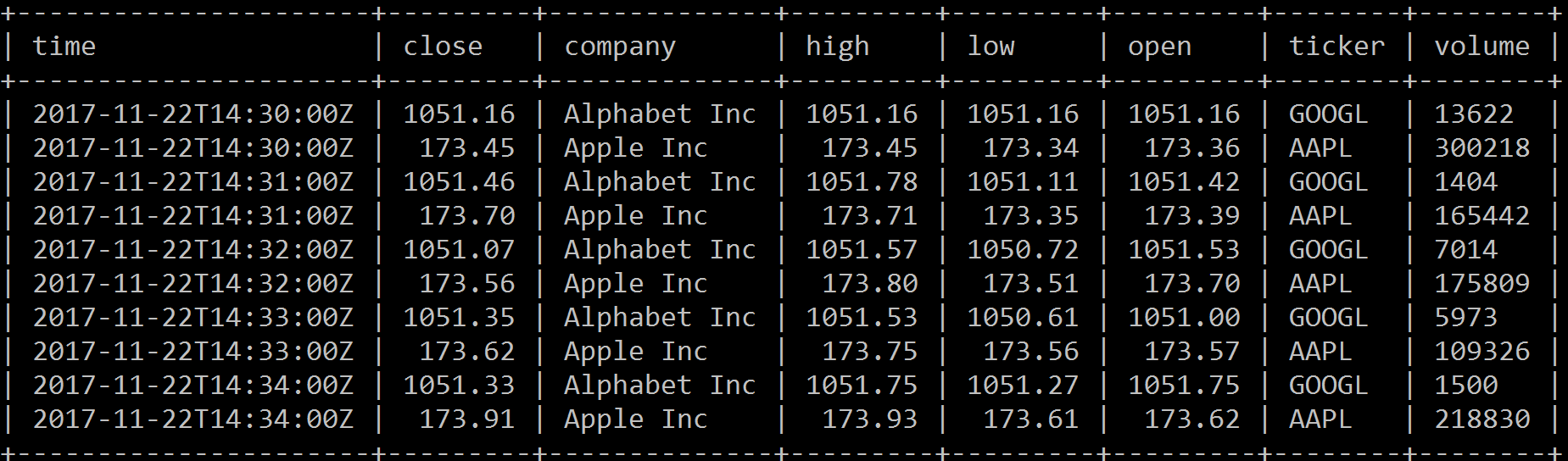The image size is (1568, 461).
Task: Click close value 1051.46
Action: coord(459,182)
